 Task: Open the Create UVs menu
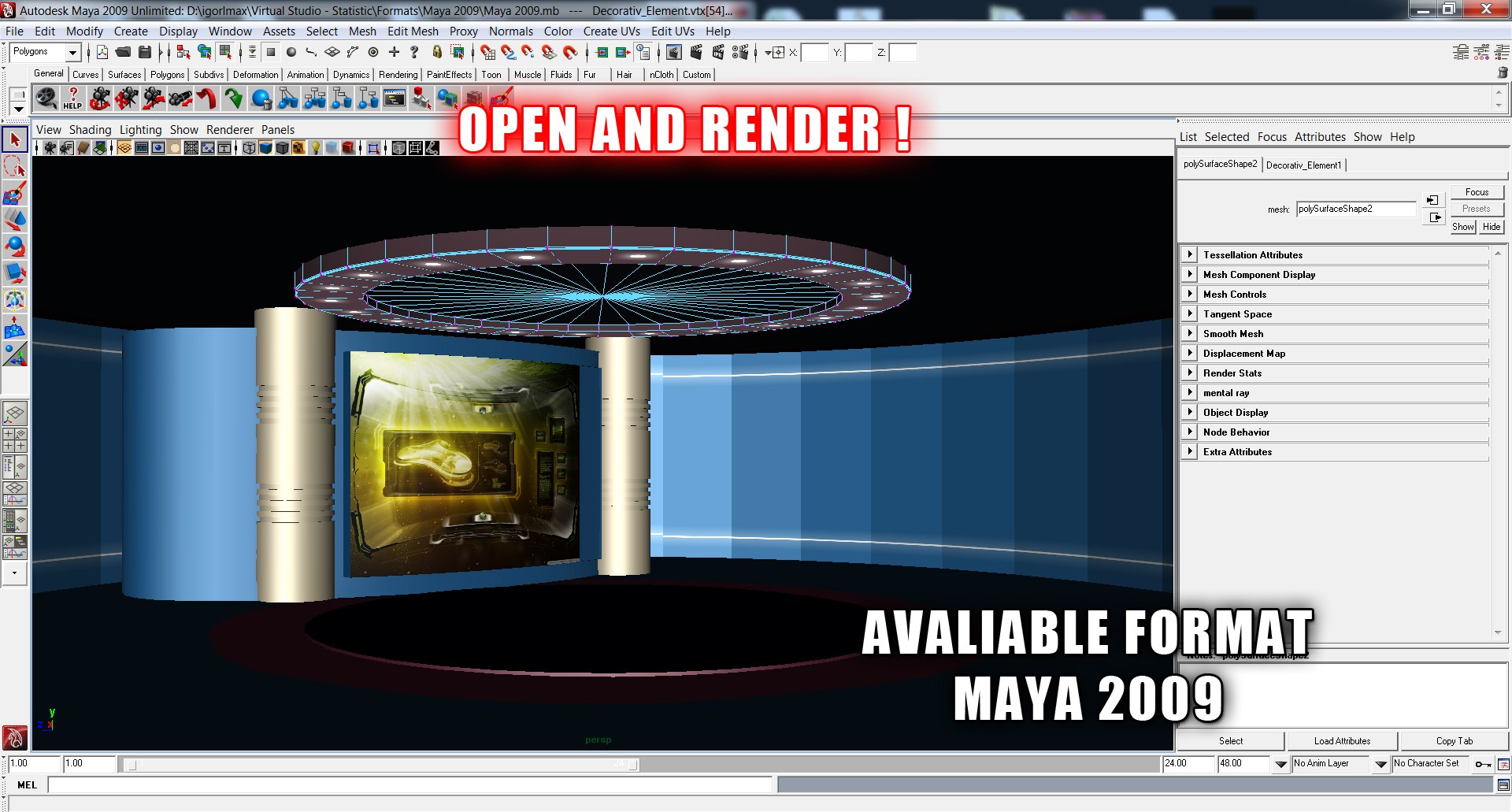coord(611,32)
